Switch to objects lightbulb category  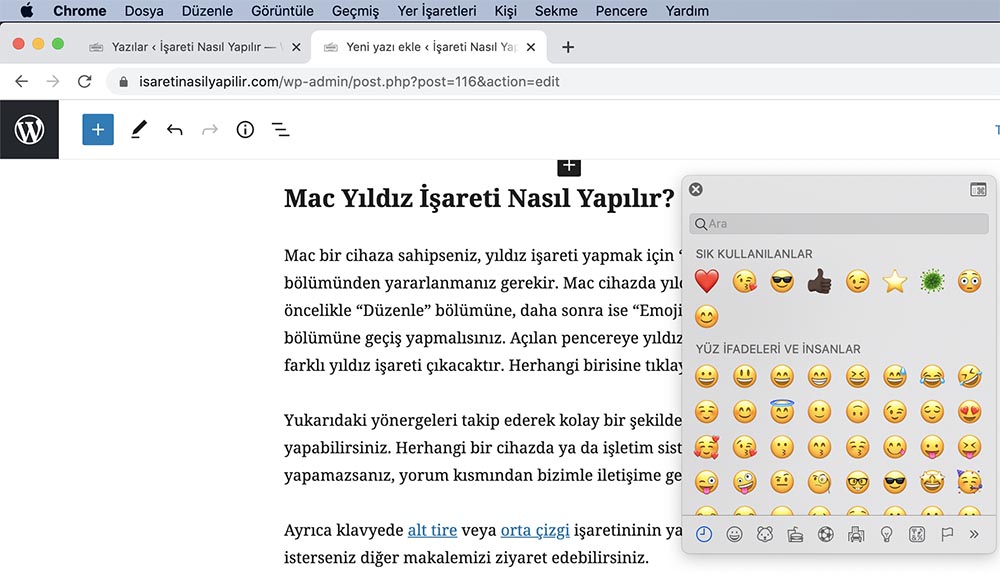point(886,534)
